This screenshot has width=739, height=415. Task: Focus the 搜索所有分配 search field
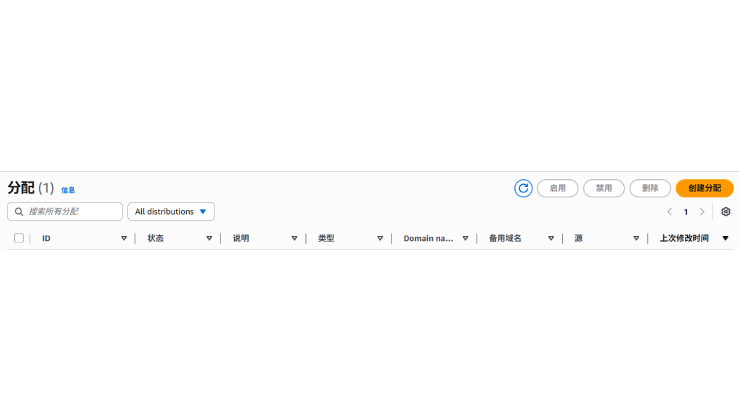65,212
